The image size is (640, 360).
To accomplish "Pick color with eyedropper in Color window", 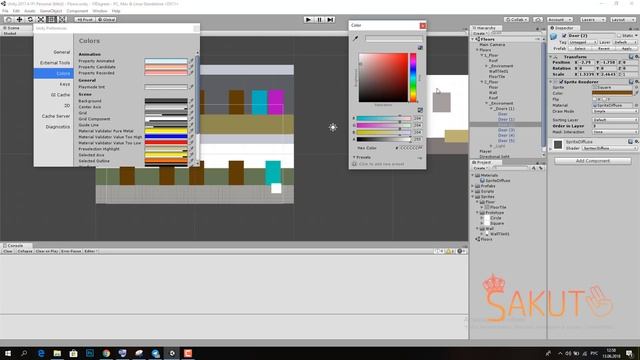I will point(356,38).
